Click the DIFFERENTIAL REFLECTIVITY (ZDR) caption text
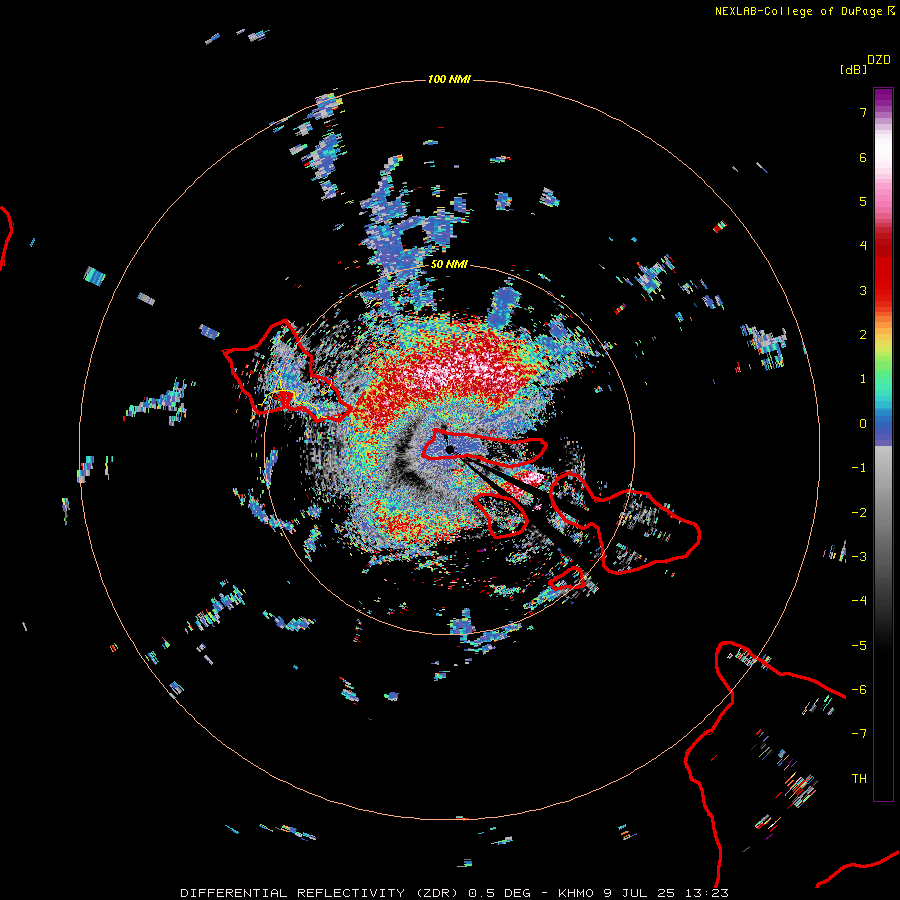 (x=320, y=893)
